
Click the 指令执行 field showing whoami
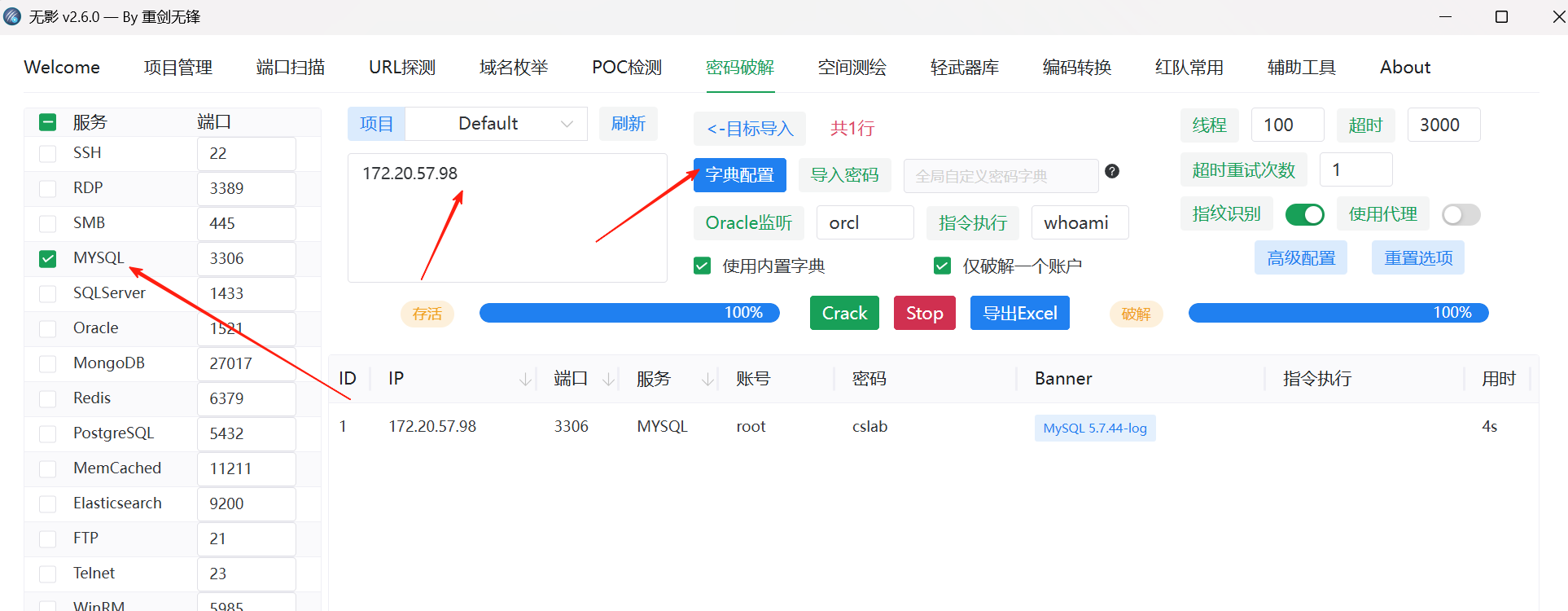(x=1080, y=222)
